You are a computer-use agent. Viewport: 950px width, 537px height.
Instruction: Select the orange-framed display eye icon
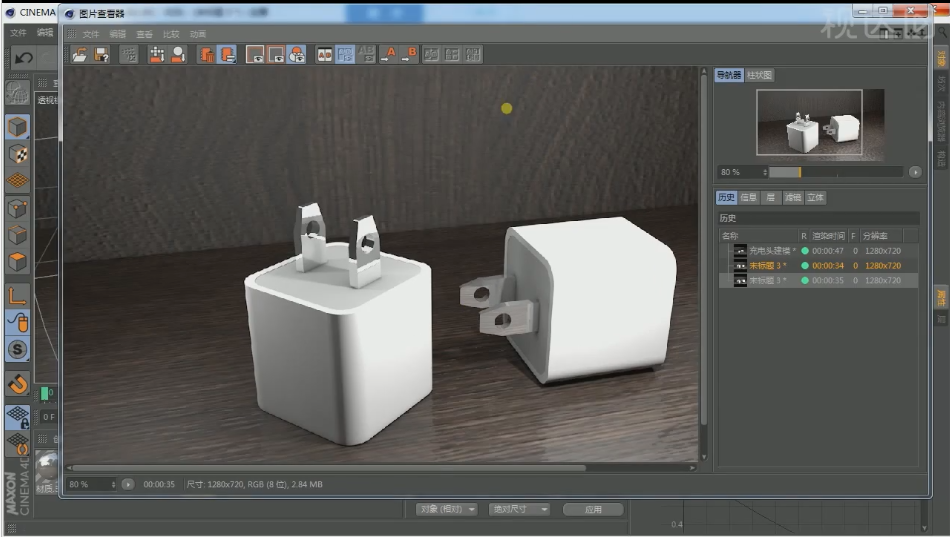[x=276, y=55]
